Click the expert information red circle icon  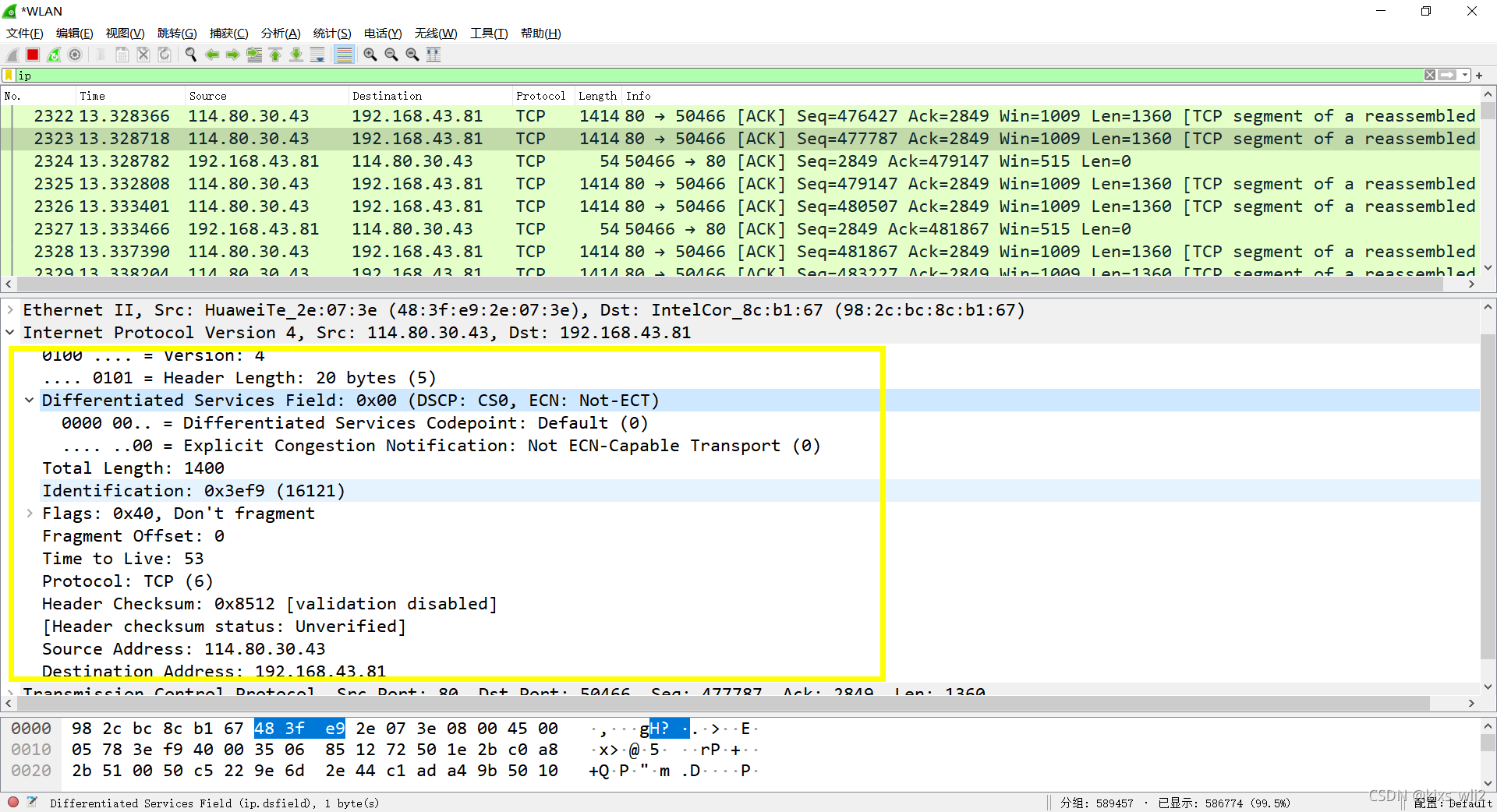(x=13, y=802)
